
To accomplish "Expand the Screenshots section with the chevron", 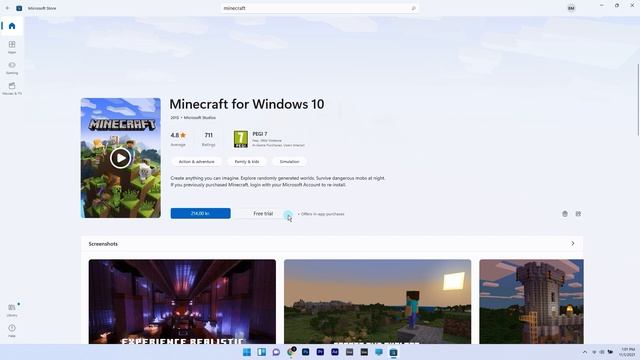I will click(x=573, y=244).
